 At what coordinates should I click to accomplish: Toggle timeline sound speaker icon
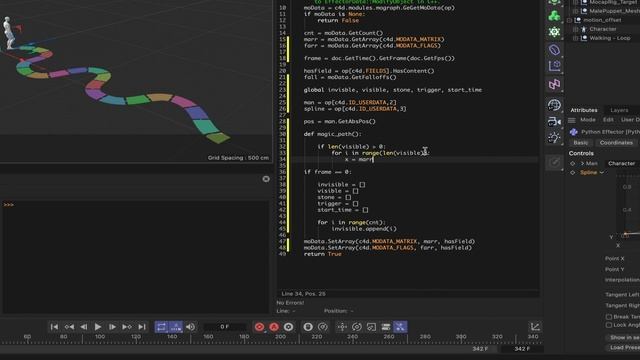pyautogui.click(x=191, y=327)
